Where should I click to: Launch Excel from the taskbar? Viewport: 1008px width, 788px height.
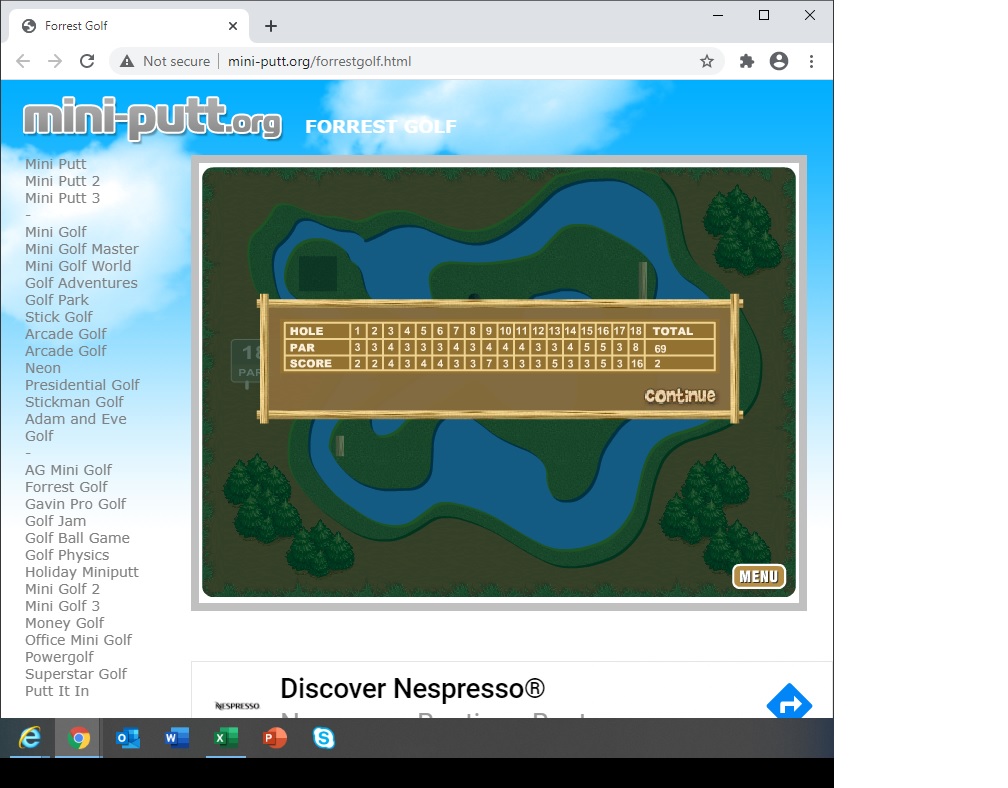tap(226, 738)
